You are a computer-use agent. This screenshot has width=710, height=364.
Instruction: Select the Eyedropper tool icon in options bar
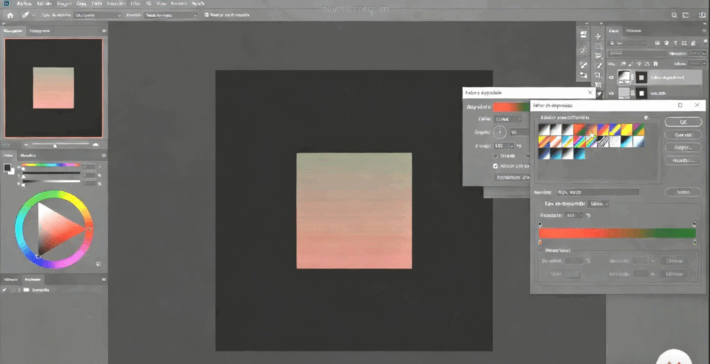[x=26, y=15]
